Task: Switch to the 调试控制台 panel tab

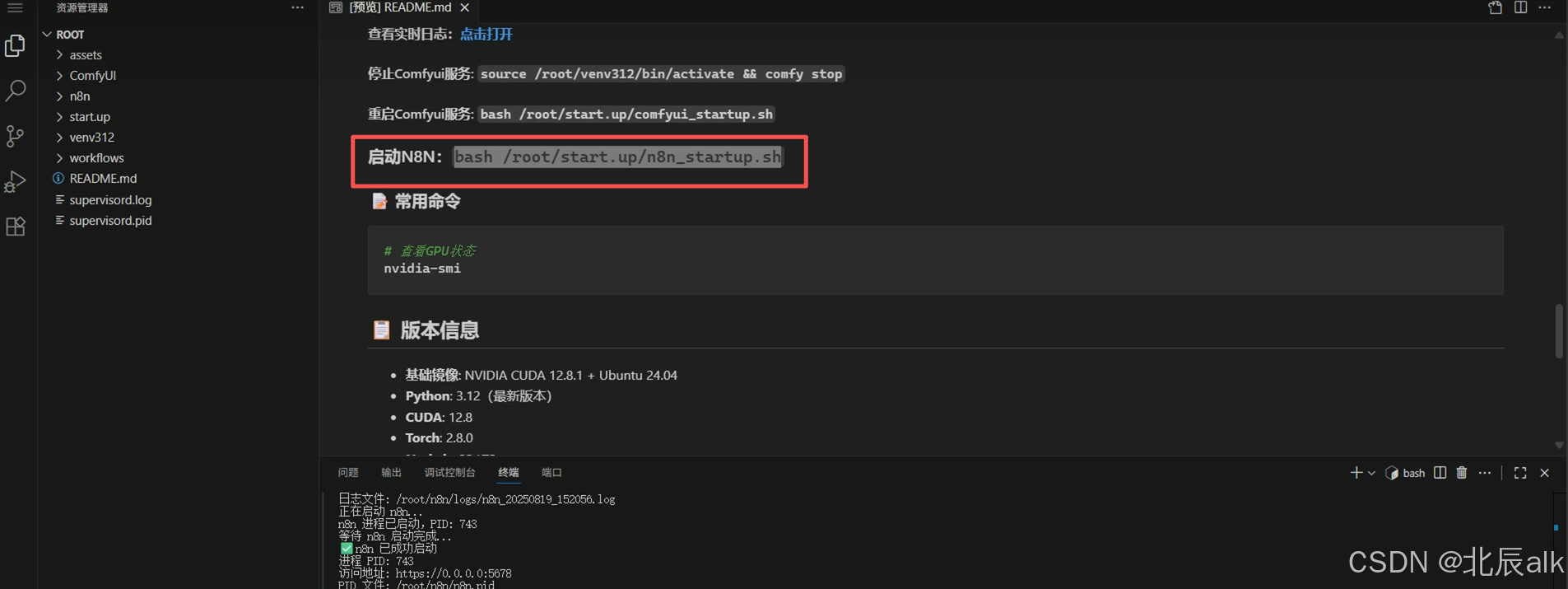Action: click(x=449, y=473)
